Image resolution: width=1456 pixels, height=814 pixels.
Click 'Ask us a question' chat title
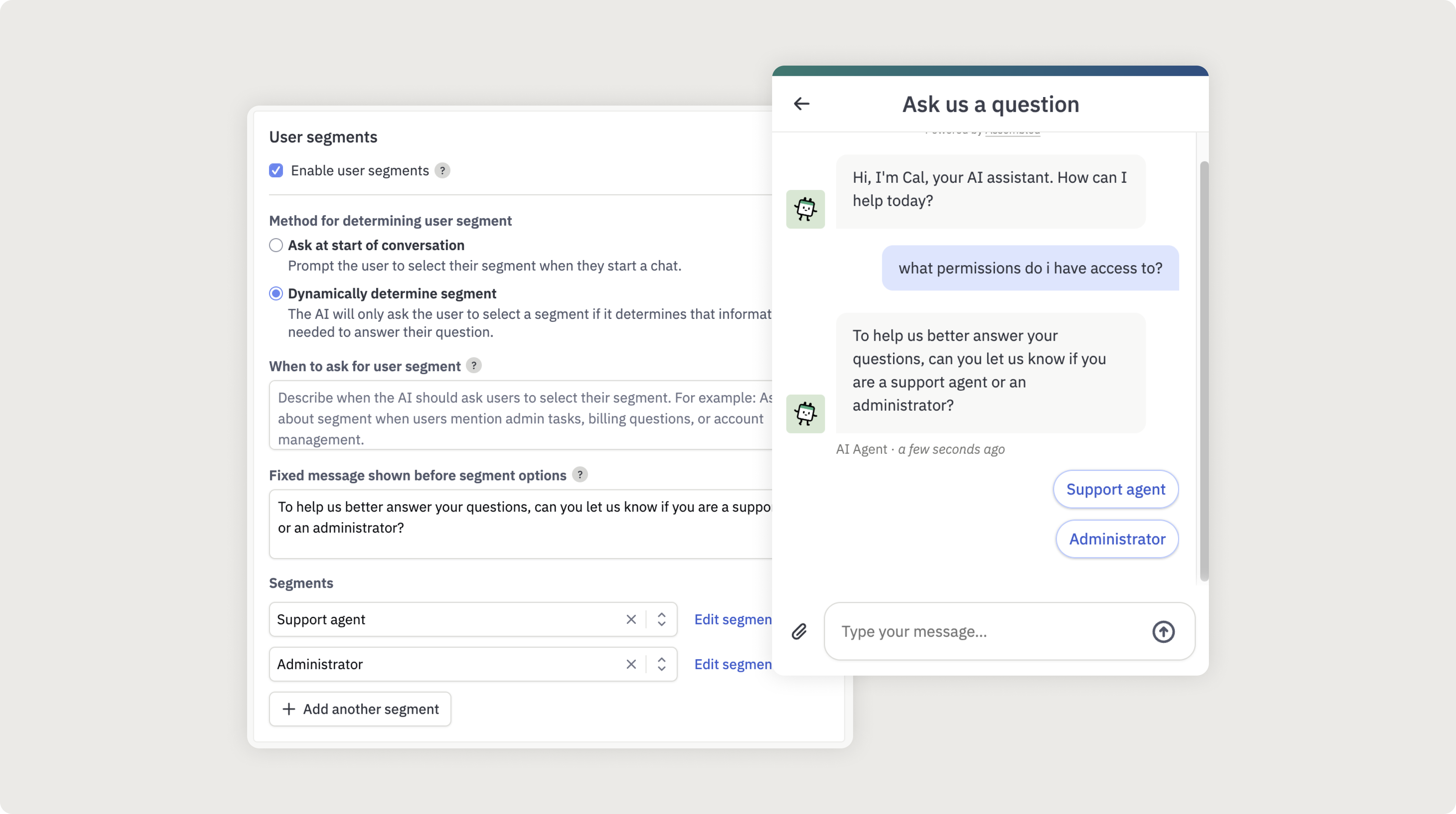(991, 104)
